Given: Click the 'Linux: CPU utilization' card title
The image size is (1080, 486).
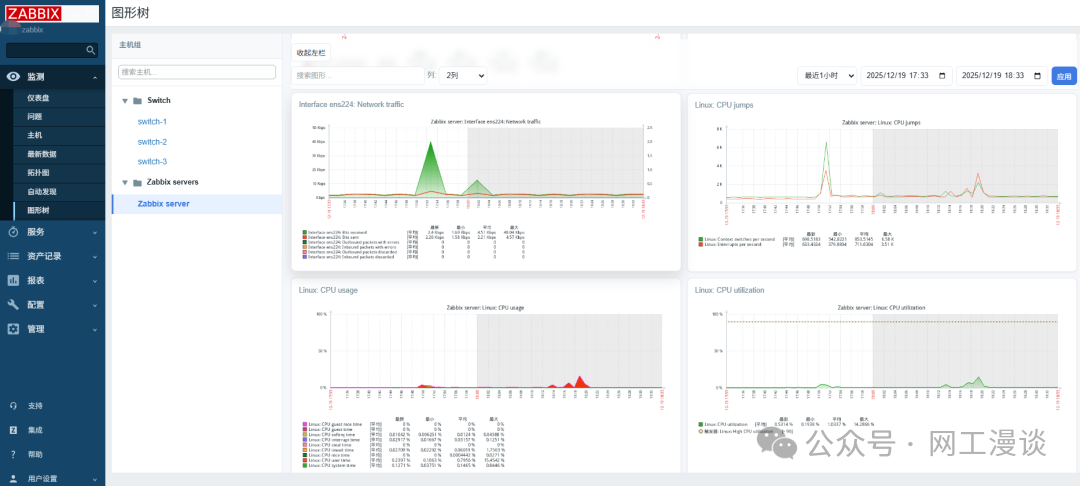Looking at the screenshot, I should tap(729, 290).
